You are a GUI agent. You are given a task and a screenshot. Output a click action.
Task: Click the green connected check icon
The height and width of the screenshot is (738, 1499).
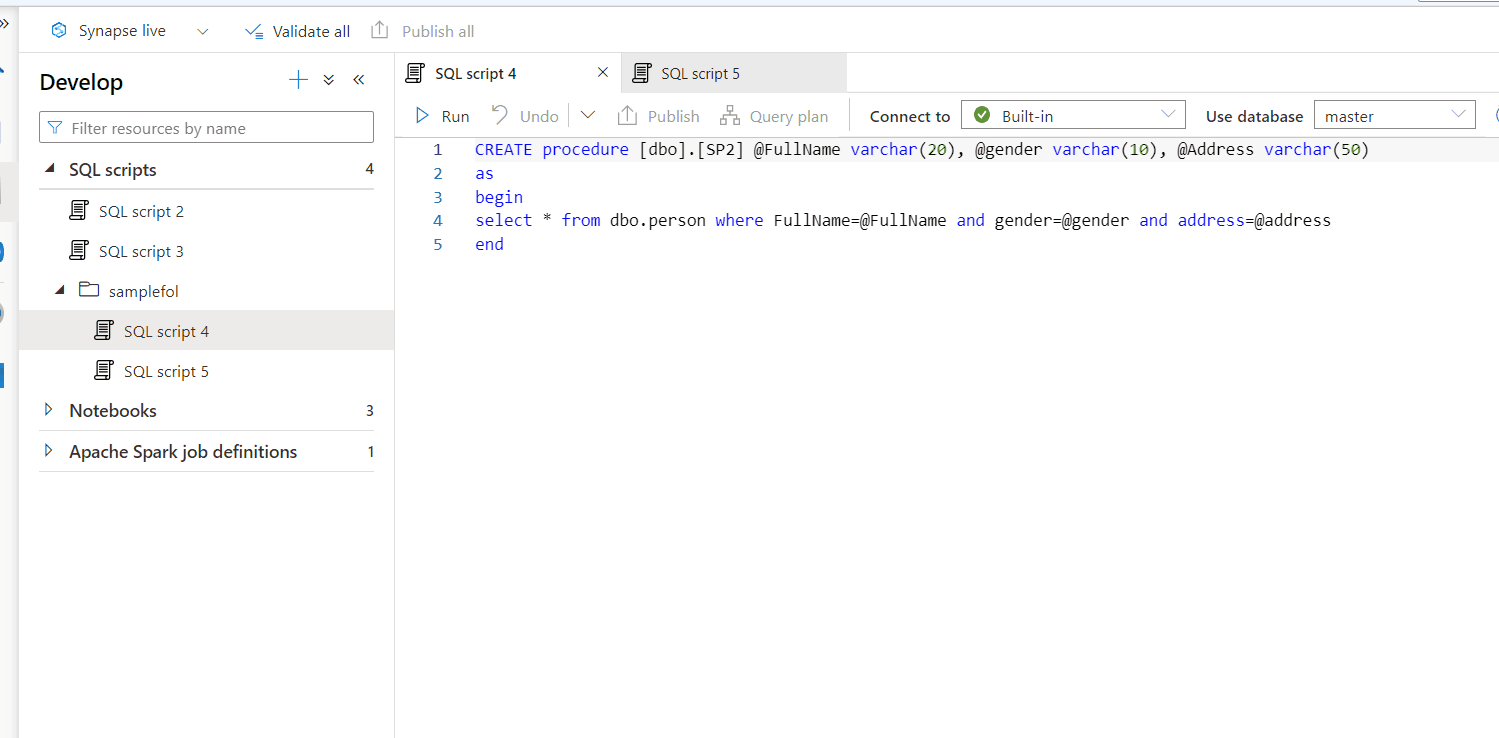[x=981, y=114]
